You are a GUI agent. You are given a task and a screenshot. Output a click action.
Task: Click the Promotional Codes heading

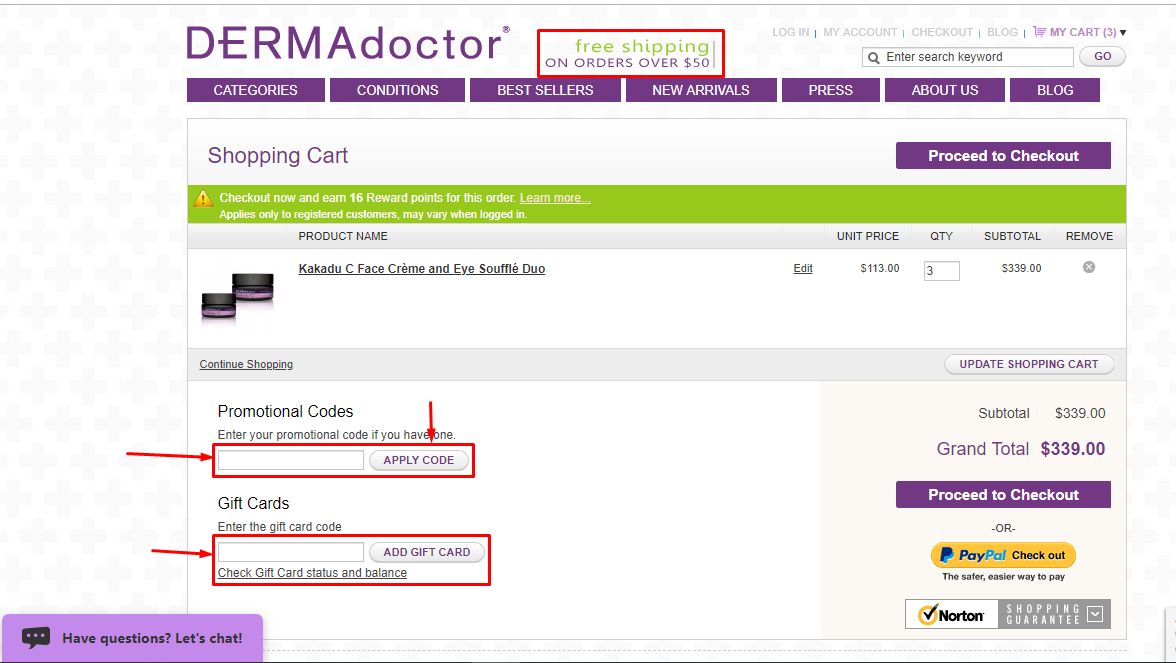pyautogui.click(x=285, y=411)
